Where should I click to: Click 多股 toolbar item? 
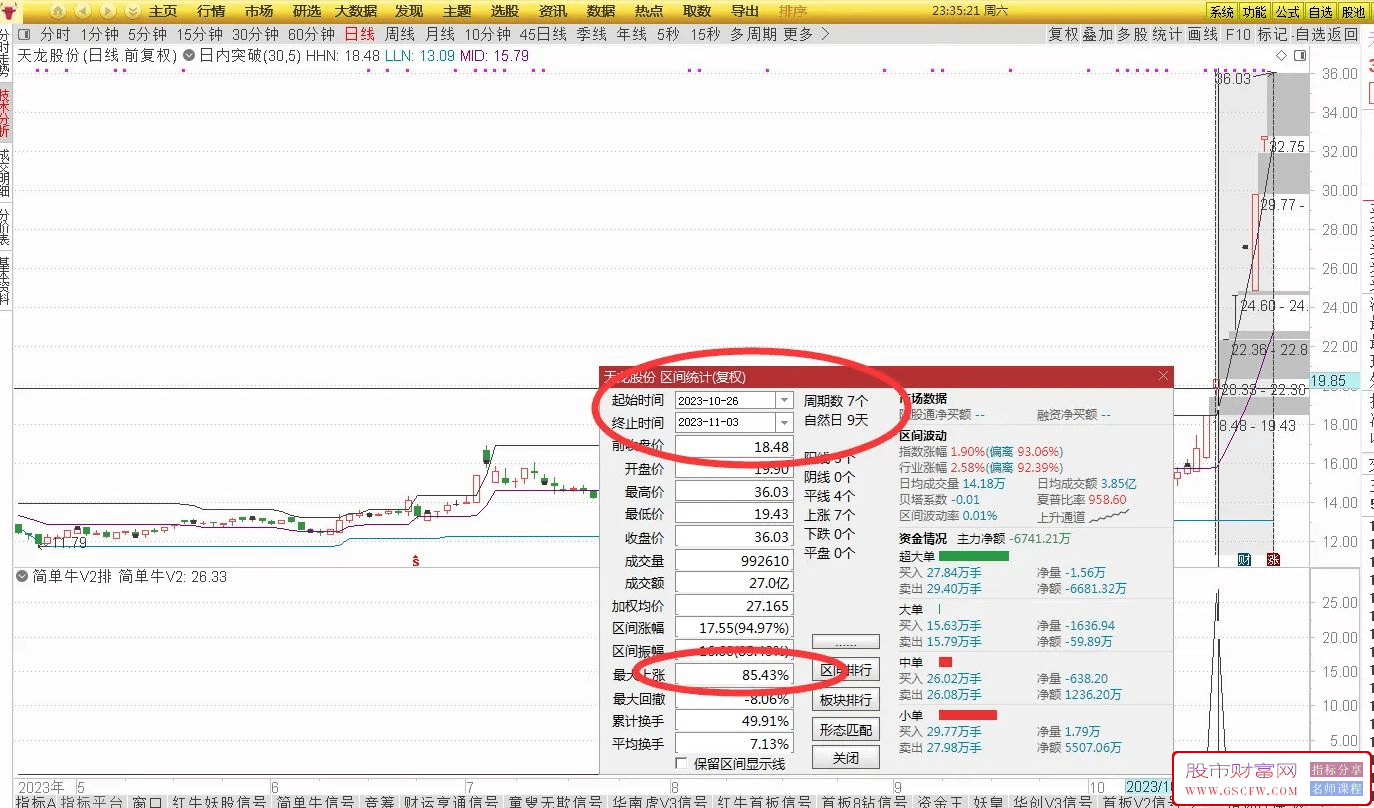tap(1132, 34)
